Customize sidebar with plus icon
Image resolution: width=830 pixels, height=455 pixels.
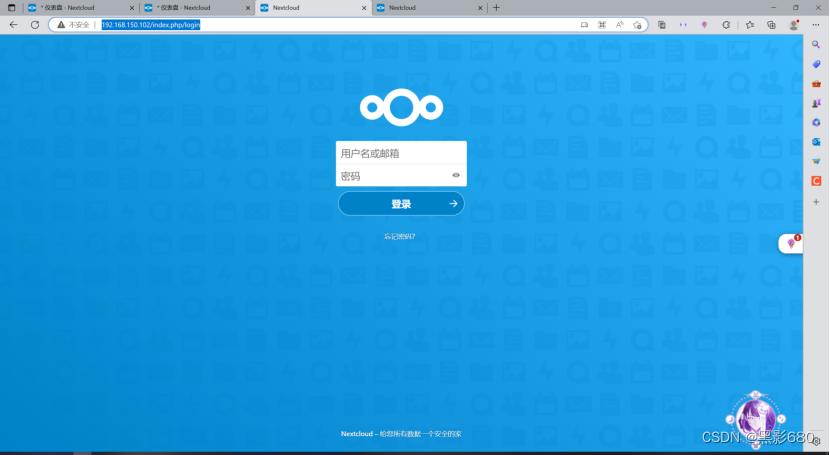coord(816,202)
